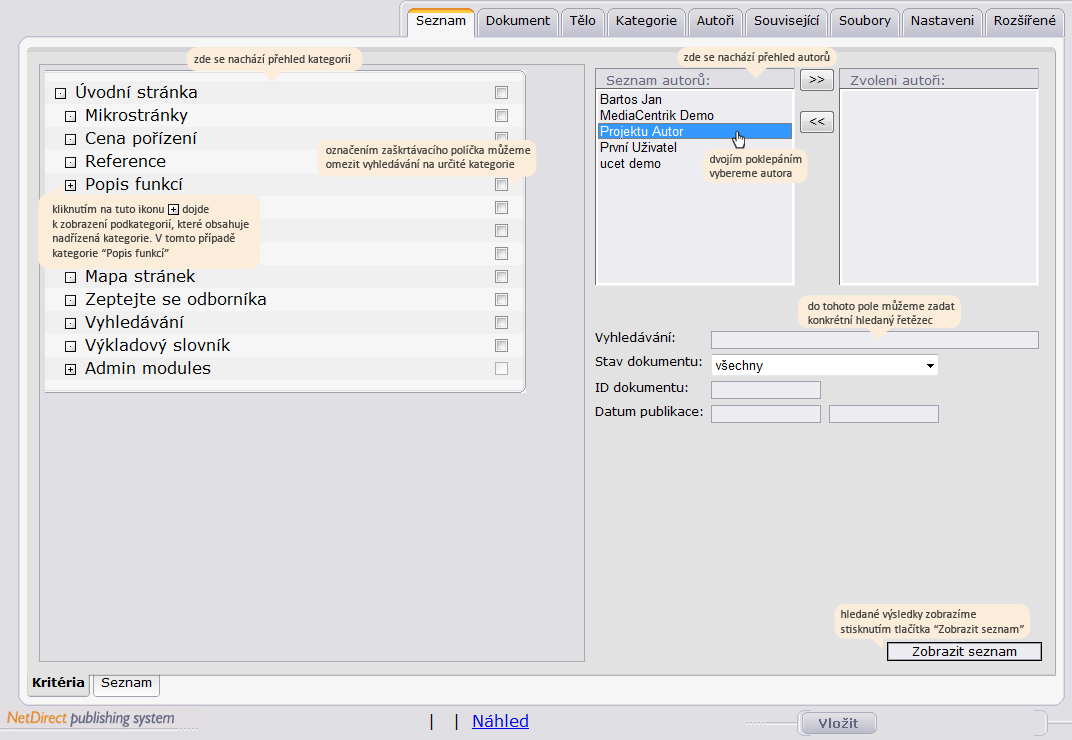Click the box icon beside Vyhledávání category

pyautogui.click(x=70, y=323)
